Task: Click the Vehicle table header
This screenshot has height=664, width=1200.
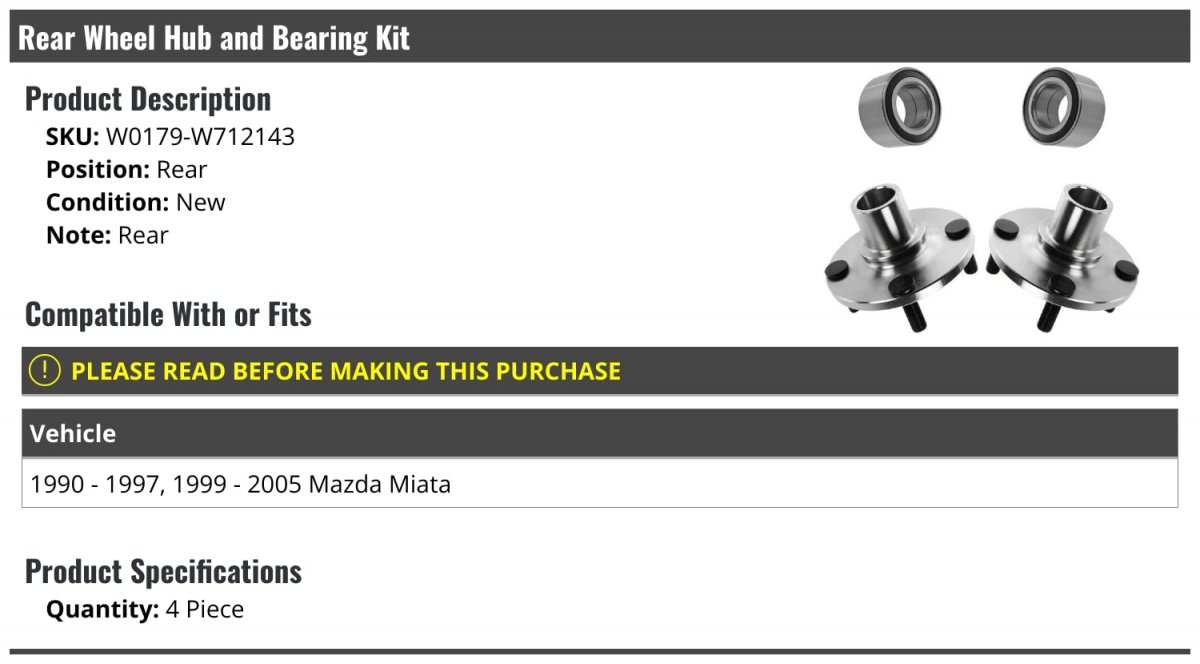Action: (73, 434)
